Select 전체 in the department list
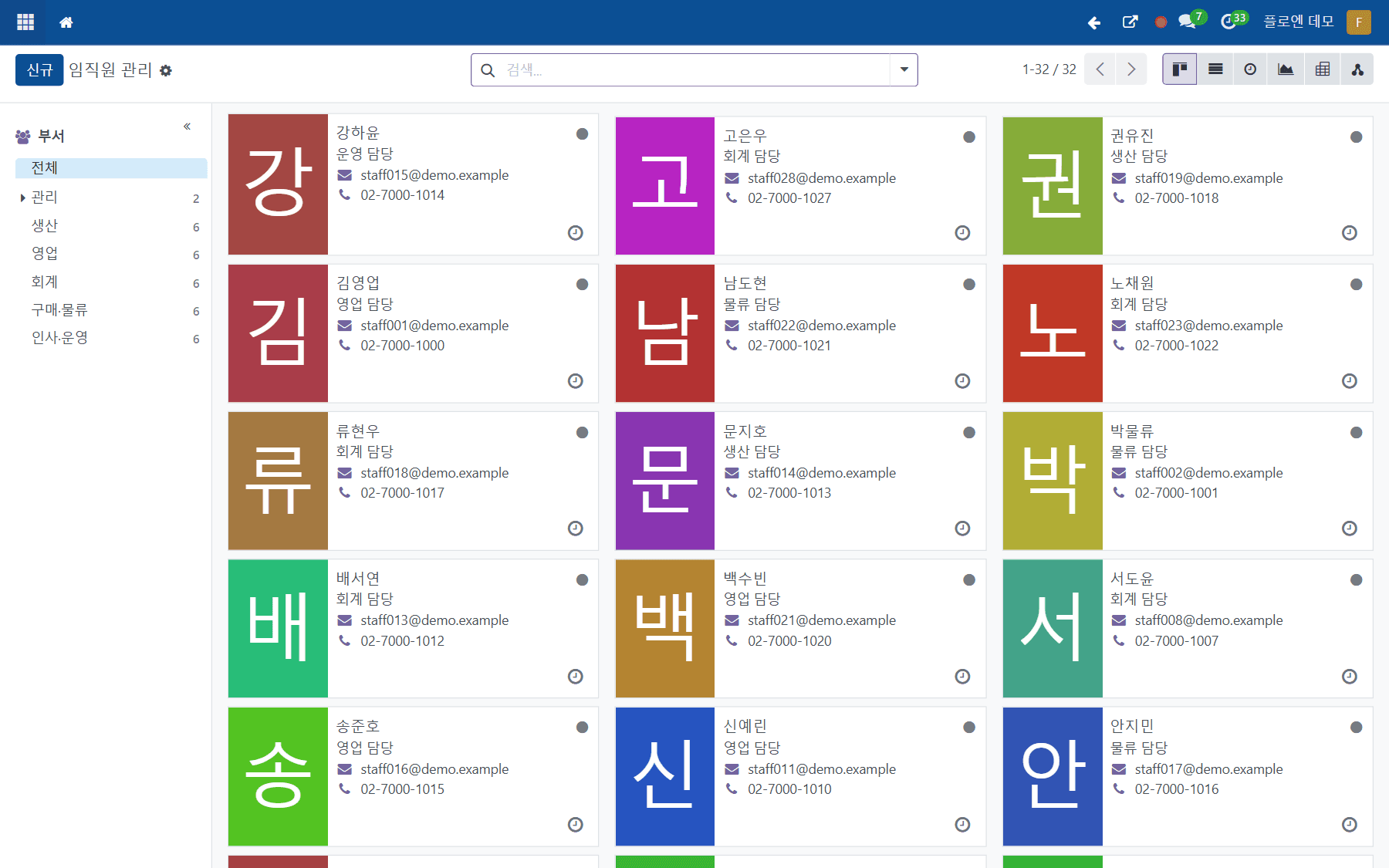 [111, 168]
